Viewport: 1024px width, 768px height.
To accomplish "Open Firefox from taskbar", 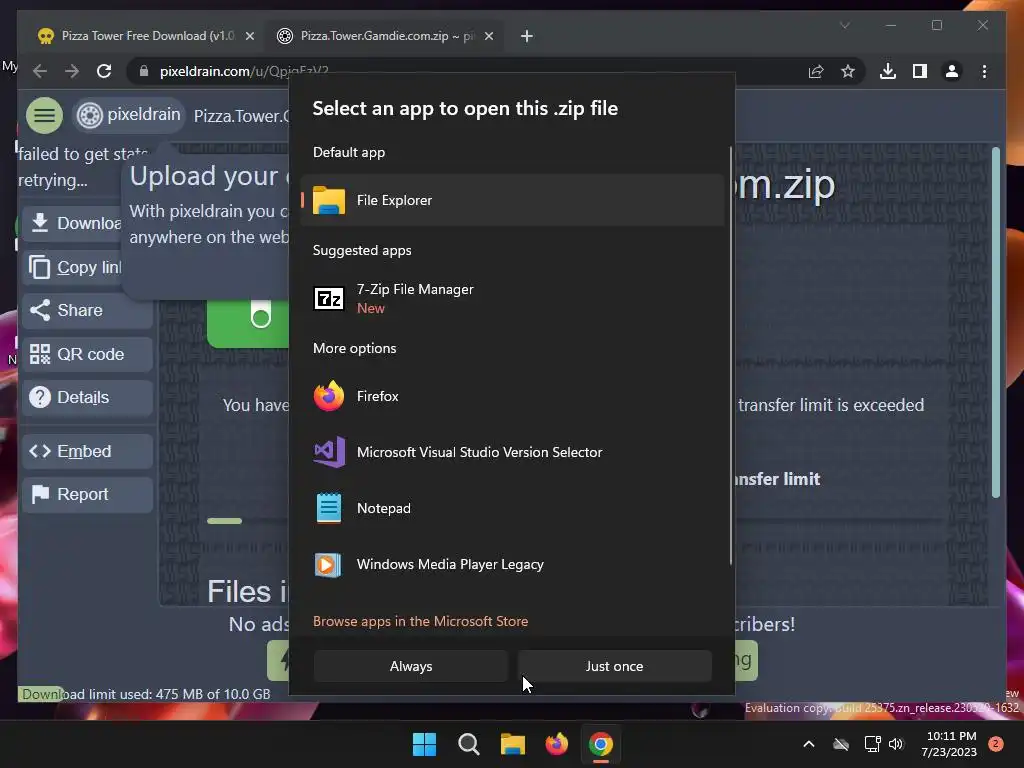I will point(556,744).
